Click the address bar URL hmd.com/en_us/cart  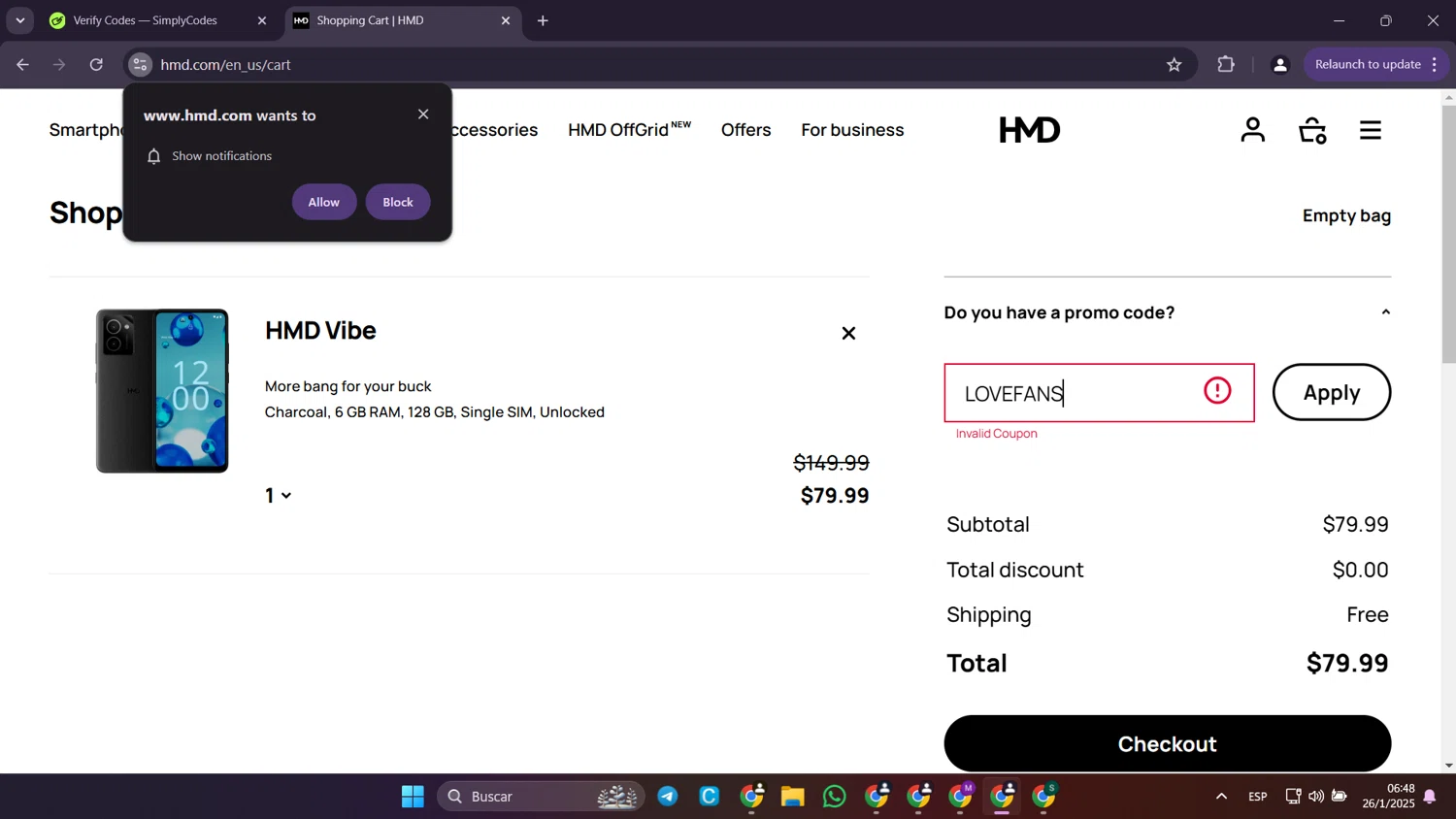point(225,65)
